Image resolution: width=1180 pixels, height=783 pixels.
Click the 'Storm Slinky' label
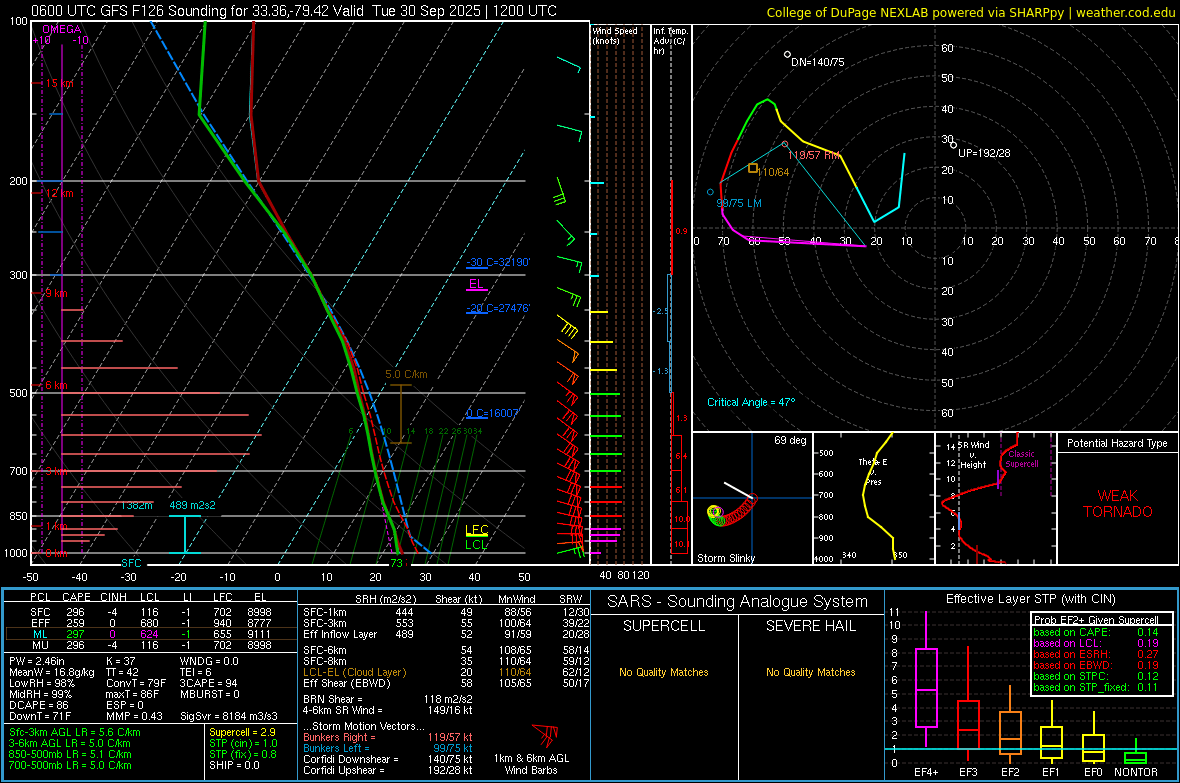(x=726, y=558)
